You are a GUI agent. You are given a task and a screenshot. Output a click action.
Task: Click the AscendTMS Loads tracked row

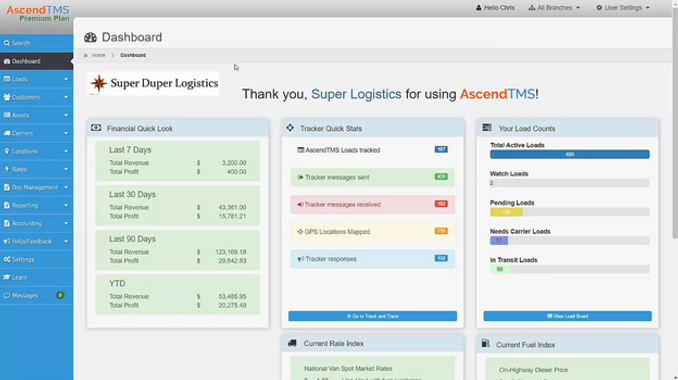tap(372, 150)
